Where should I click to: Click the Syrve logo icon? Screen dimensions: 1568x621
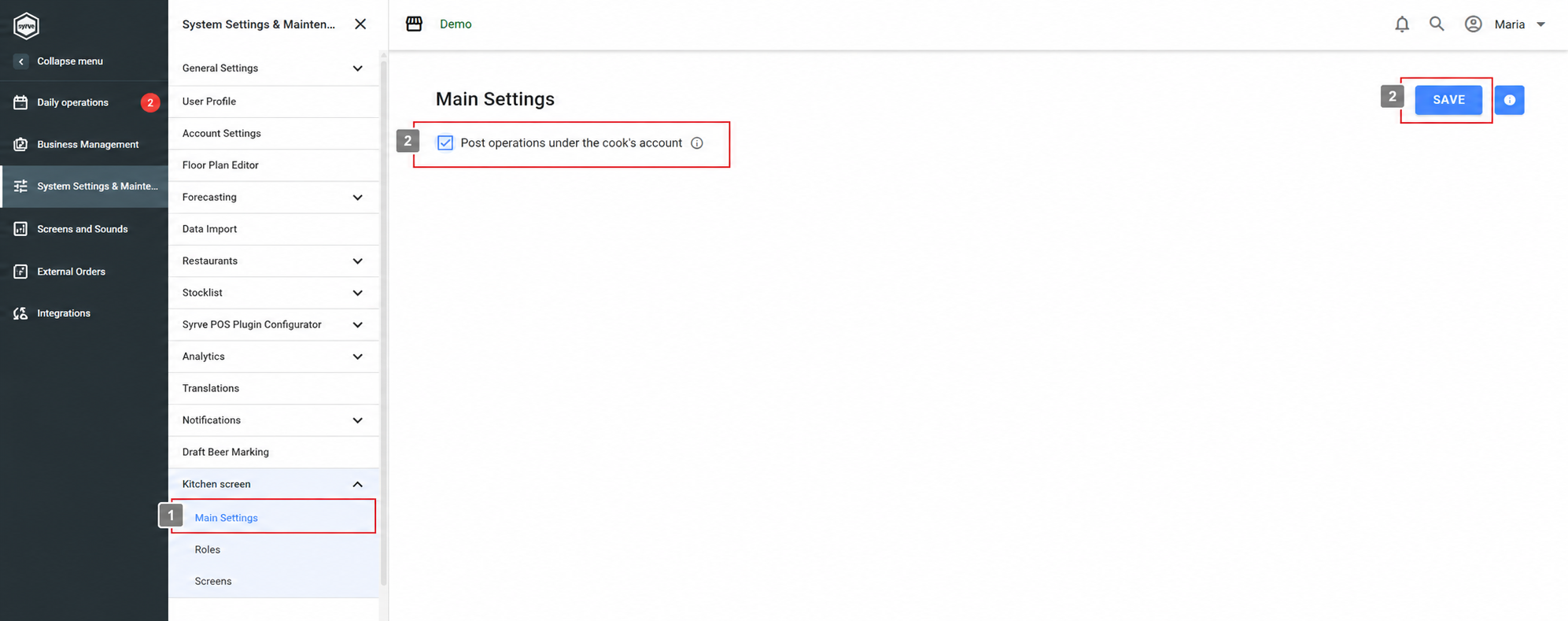click(26, 25)
